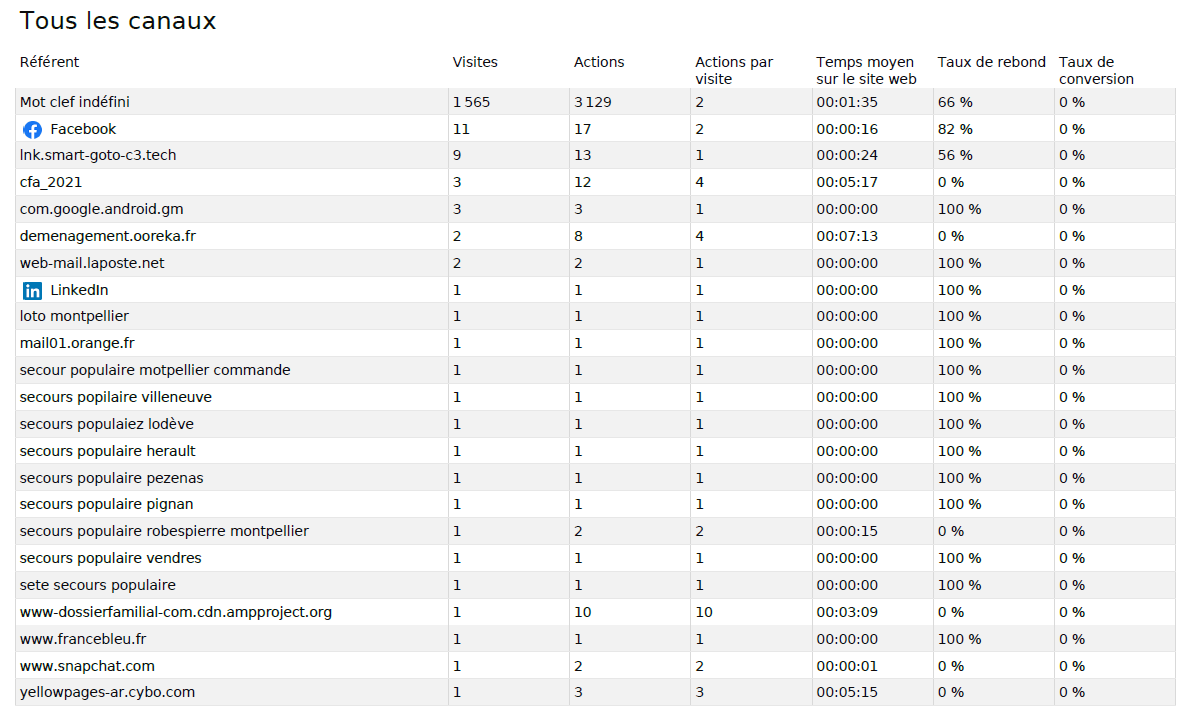Click the Facebook logo icon
1191x724 pixels.
tap(32, 129)
